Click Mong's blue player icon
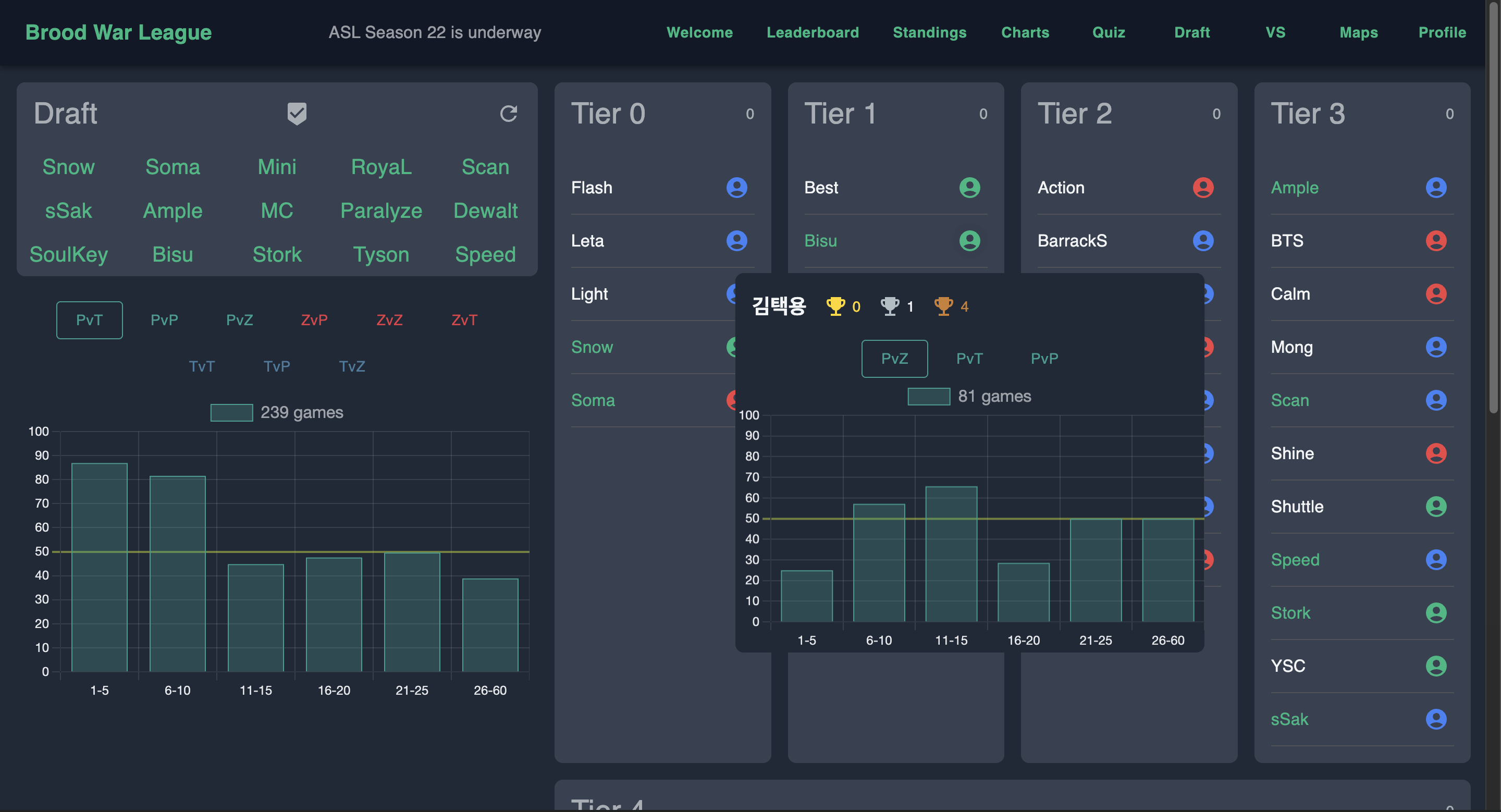This screenshot has height=812, width=1501. point(1436,347)
